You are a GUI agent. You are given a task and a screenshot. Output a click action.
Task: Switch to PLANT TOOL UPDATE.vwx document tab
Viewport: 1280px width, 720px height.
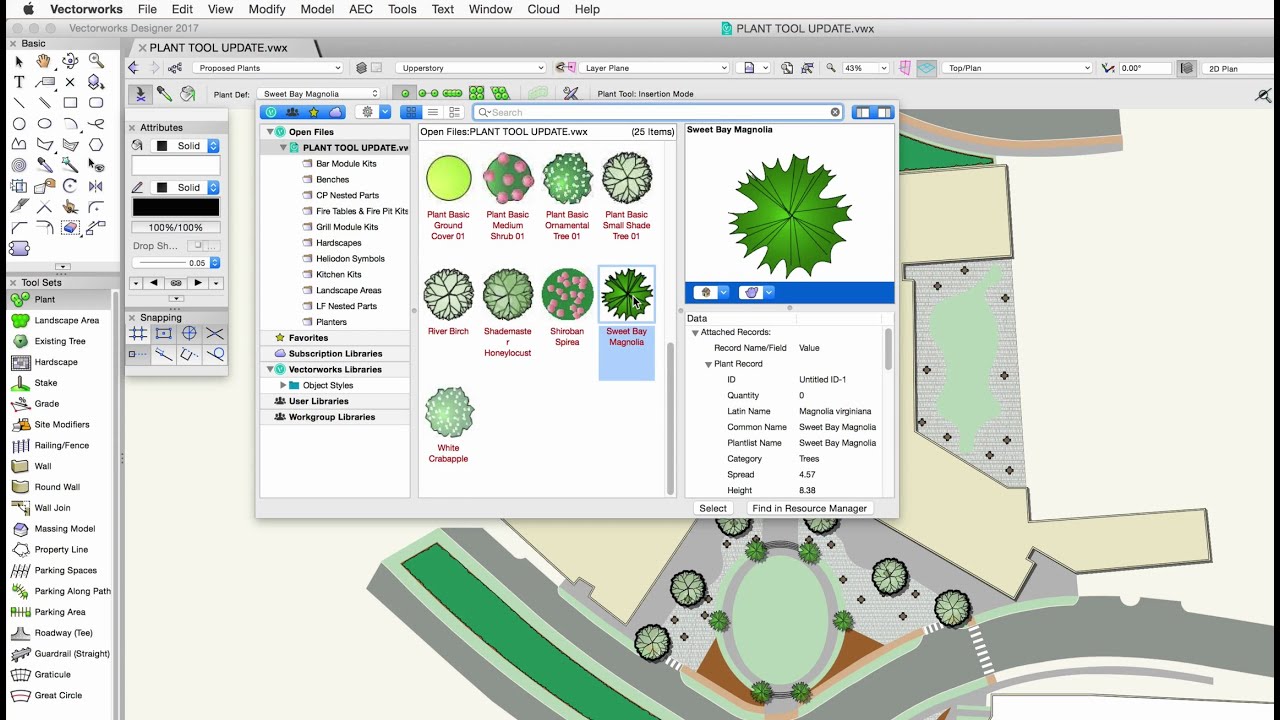pyautogui.click(x=218, y=47)
